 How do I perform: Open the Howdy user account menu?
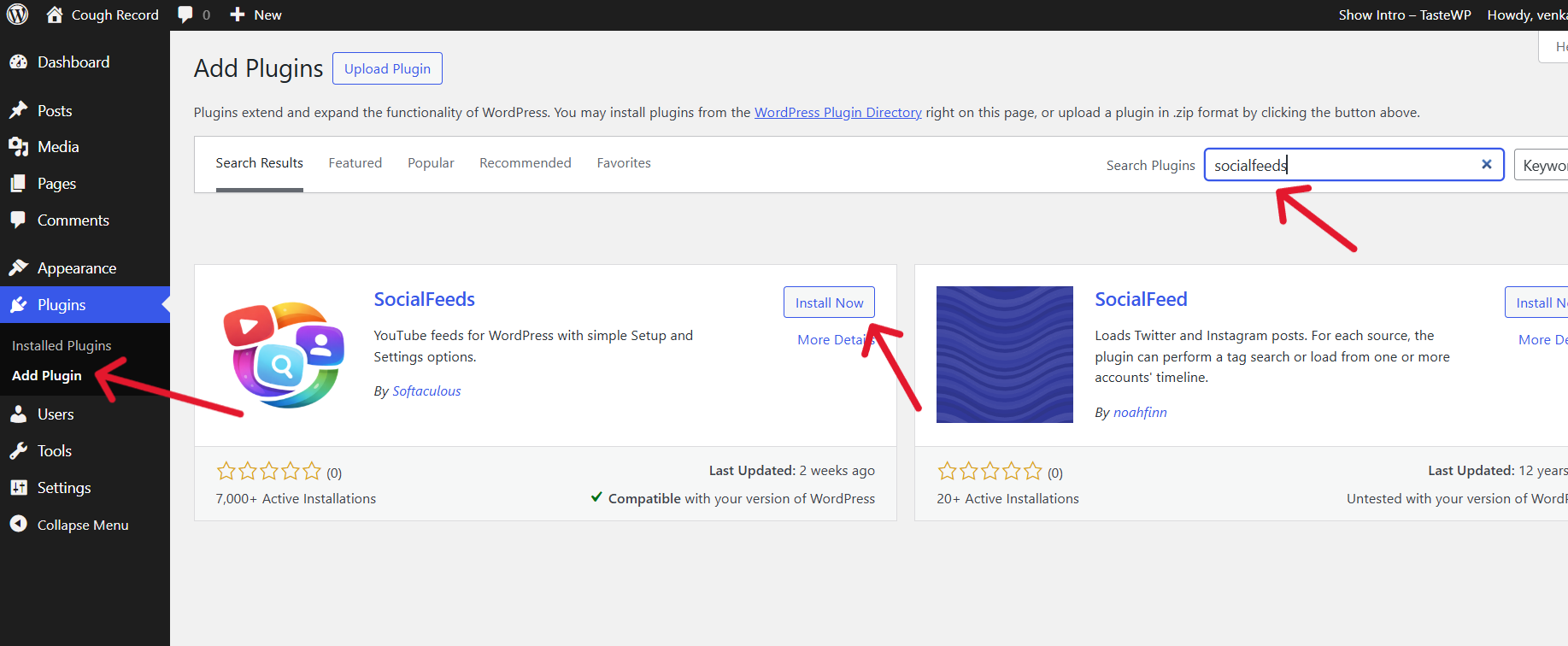(x=1527, y=15)
